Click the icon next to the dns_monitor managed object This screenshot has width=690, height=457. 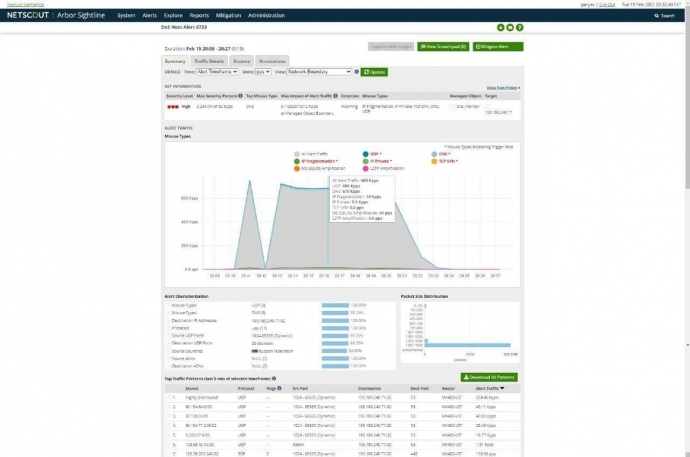tap(452, 106)
